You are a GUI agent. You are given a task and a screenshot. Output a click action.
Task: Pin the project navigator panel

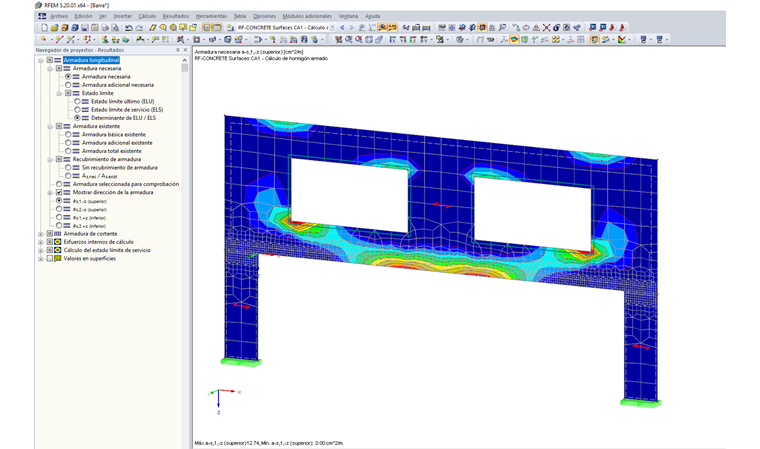(177, 50)
